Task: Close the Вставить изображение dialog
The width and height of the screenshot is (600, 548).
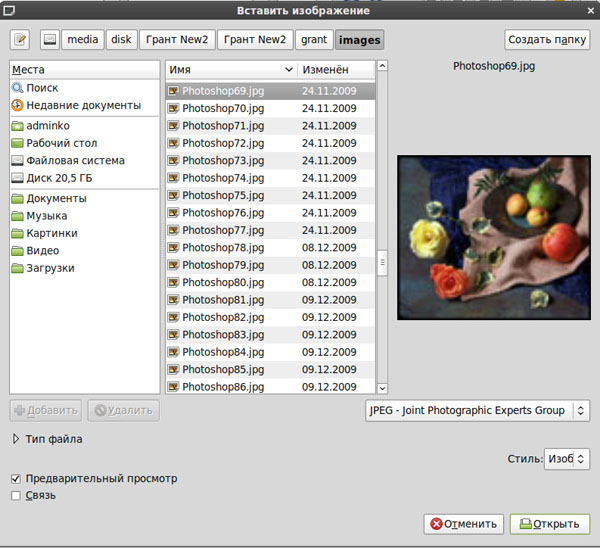Action: pos(590,11)
